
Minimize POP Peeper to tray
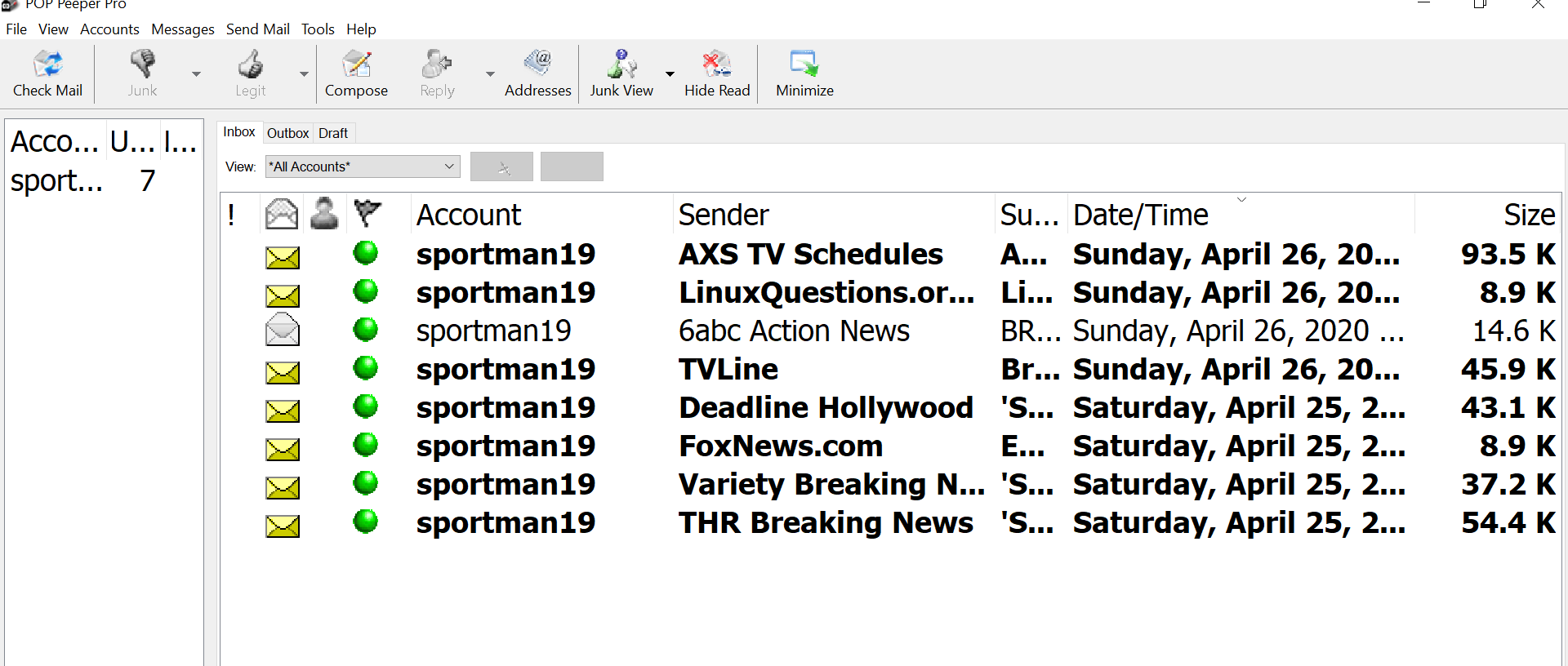pos(804,73)
